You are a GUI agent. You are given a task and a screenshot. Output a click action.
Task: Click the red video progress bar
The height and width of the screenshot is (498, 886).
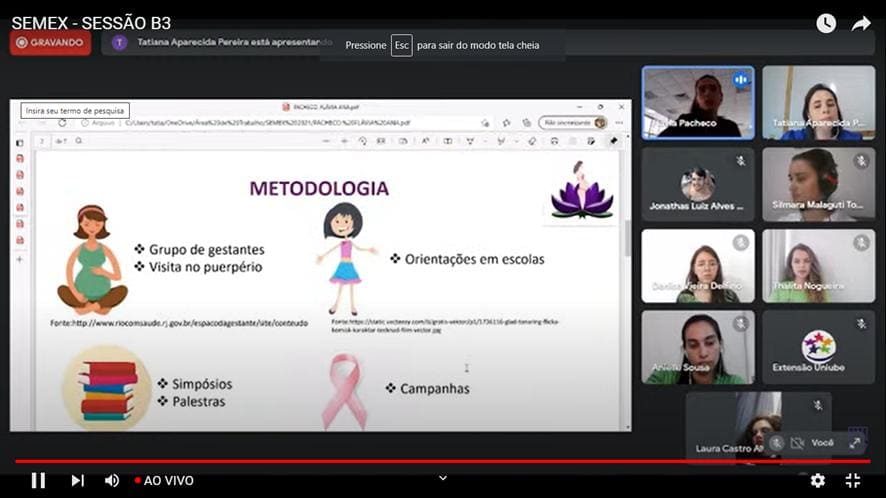point(443,461)
